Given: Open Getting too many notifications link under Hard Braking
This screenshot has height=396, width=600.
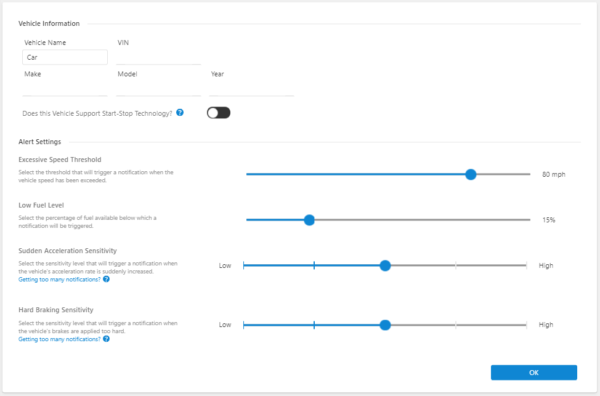Looking at the screenshot, I should tap(59, 339).
